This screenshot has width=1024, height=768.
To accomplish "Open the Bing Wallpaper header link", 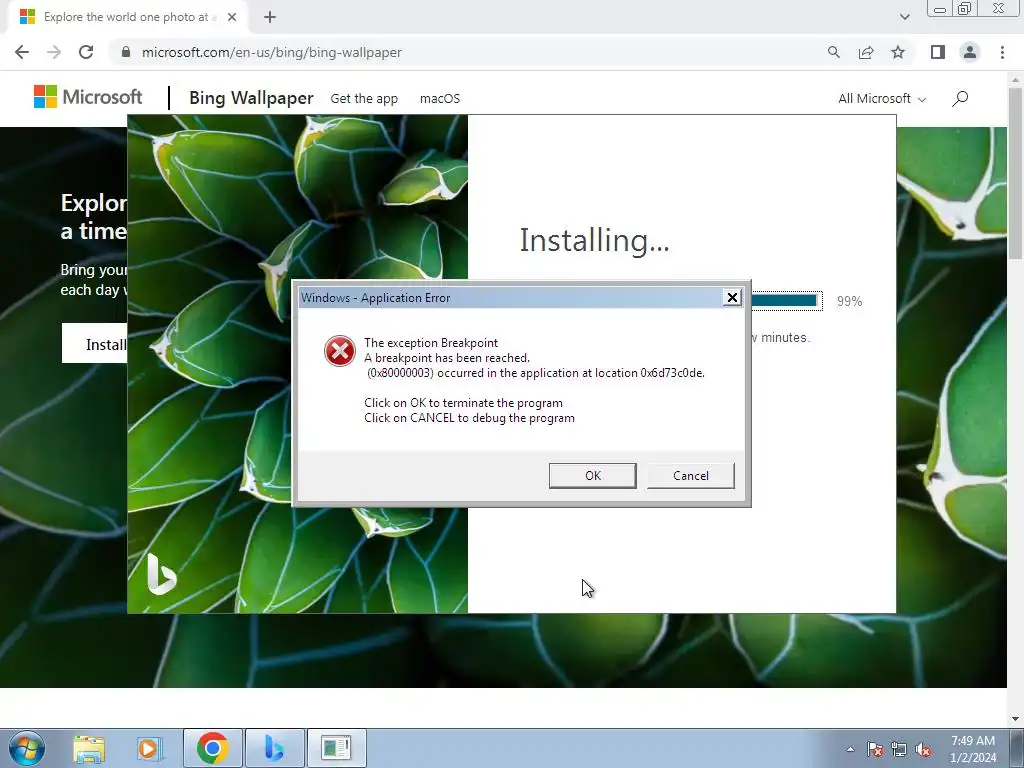I will (251, 98).
